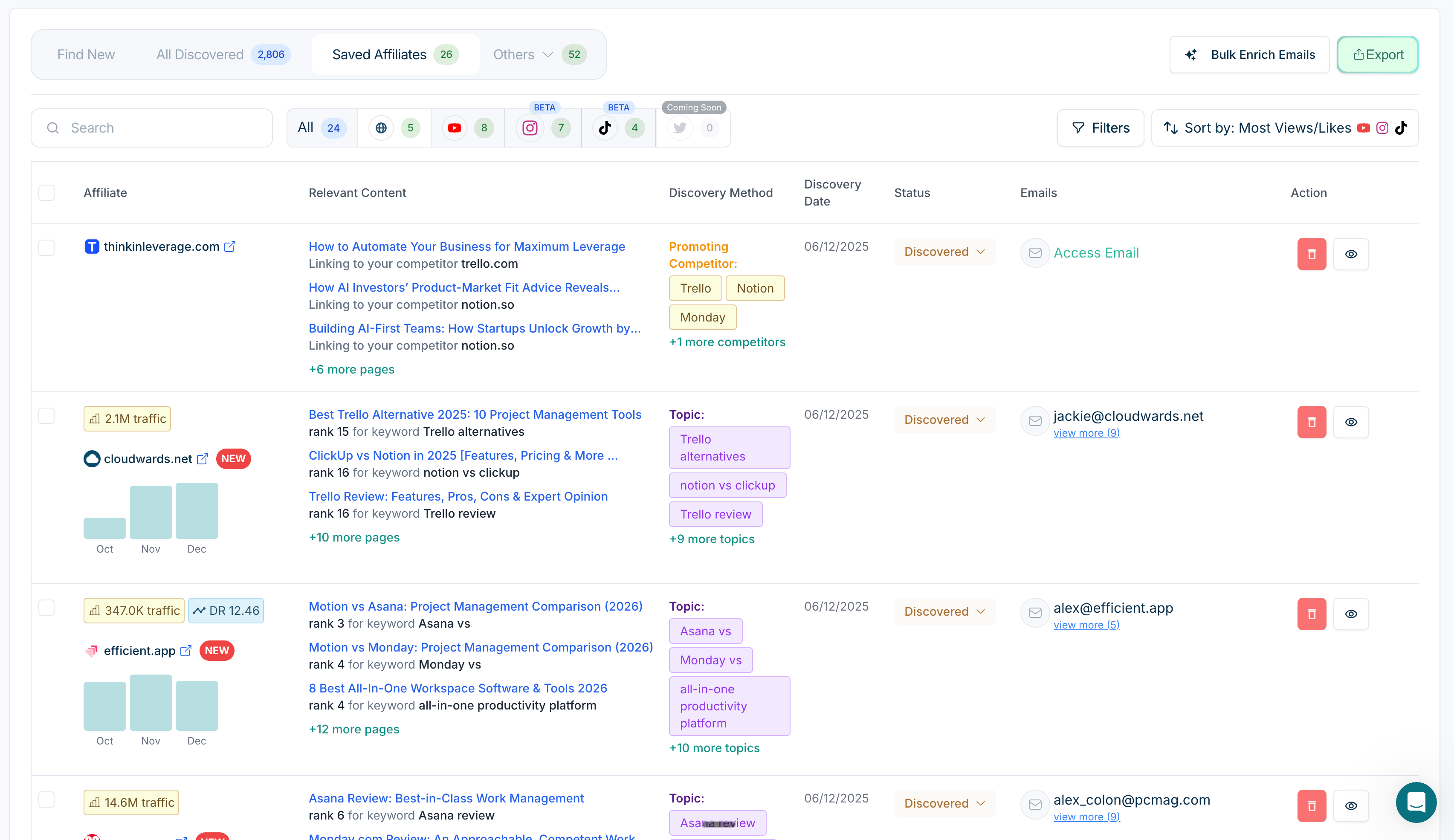This screenshot has width=1454, height=840.
Task: Open eye preview for cloudwards.net row
Action: (1351, 422)
